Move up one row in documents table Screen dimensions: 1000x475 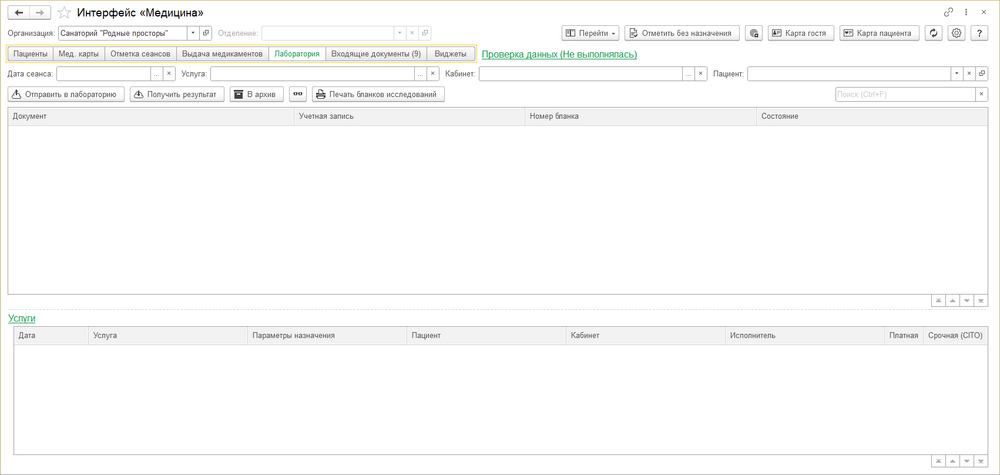pyautogui.click(x=953, y=300)
